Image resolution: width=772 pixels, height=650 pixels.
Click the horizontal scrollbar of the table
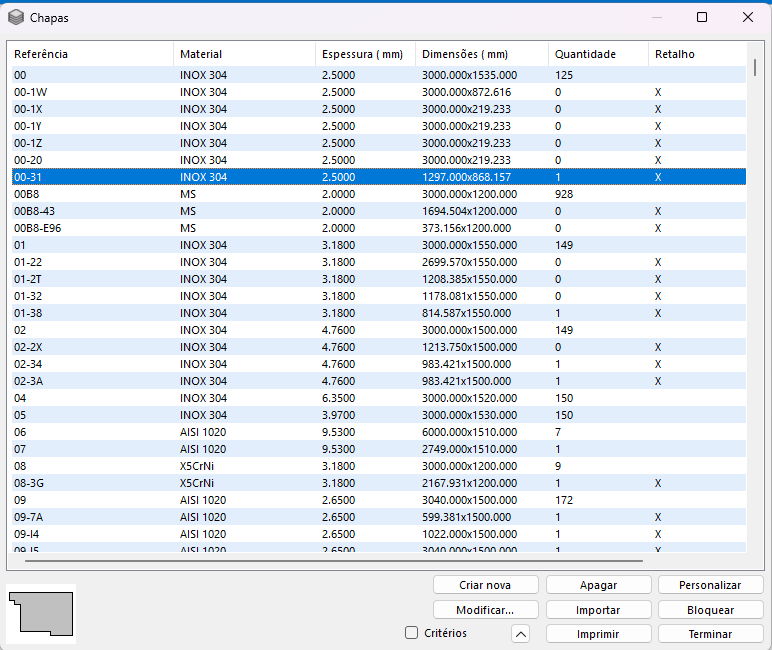pyautogui.click(x=334, y=560)
